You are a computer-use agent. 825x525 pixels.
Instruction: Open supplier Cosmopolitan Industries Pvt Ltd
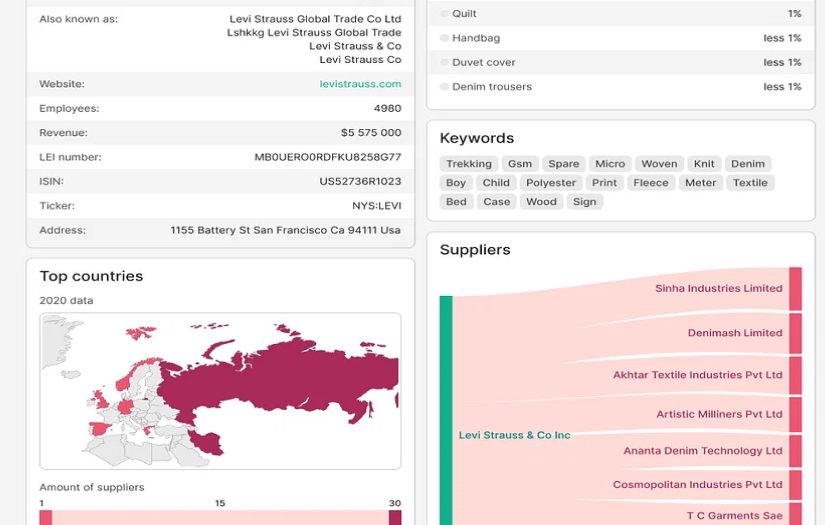coord(697,484)
